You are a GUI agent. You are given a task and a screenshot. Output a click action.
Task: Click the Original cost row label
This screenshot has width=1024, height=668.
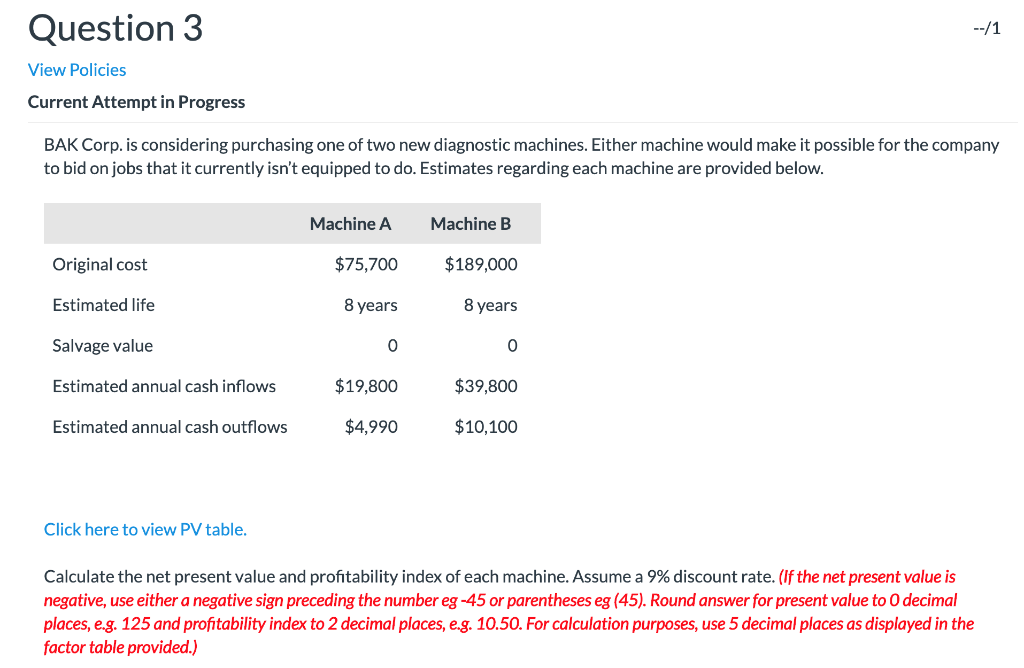[99, 264]
